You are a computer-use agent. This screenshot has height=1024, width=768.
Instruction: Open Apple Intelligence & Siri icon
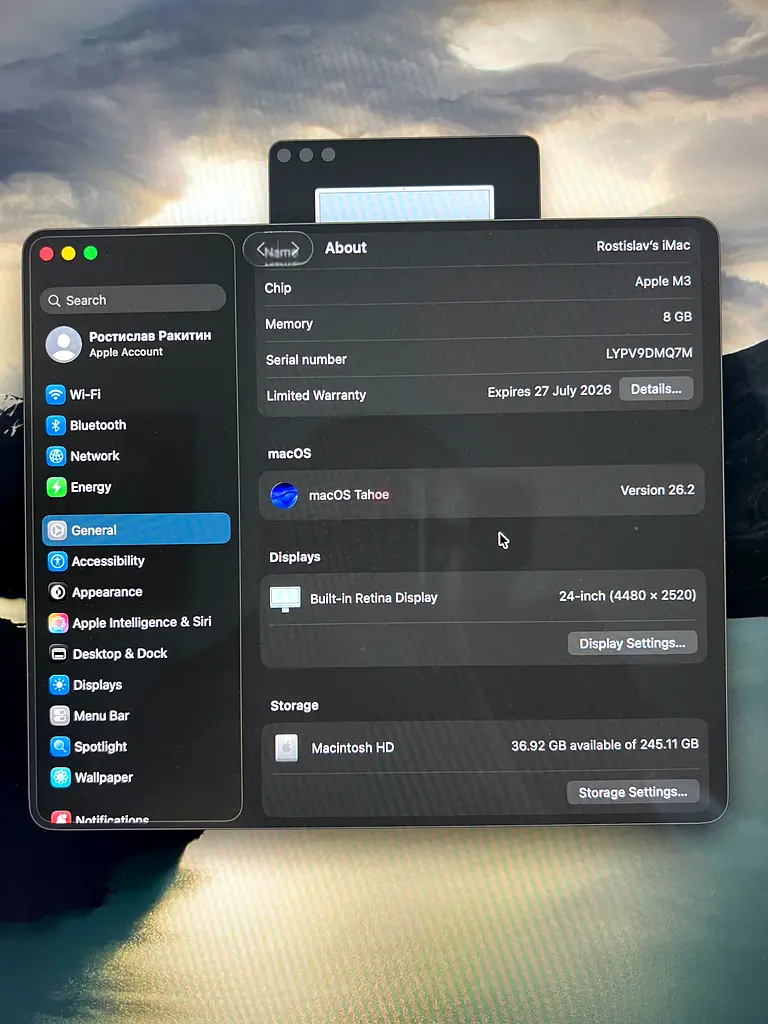click(58, 623)
